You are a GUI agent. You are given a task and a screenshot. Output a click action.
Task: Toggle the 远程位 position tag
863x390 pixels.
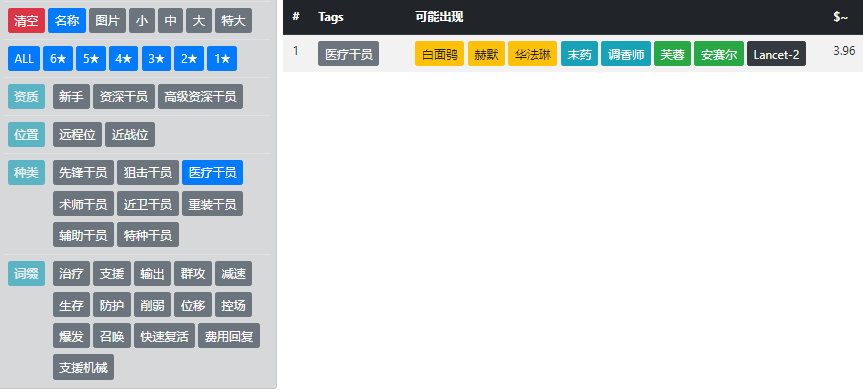pyautogui.click(x=78, y=135)
